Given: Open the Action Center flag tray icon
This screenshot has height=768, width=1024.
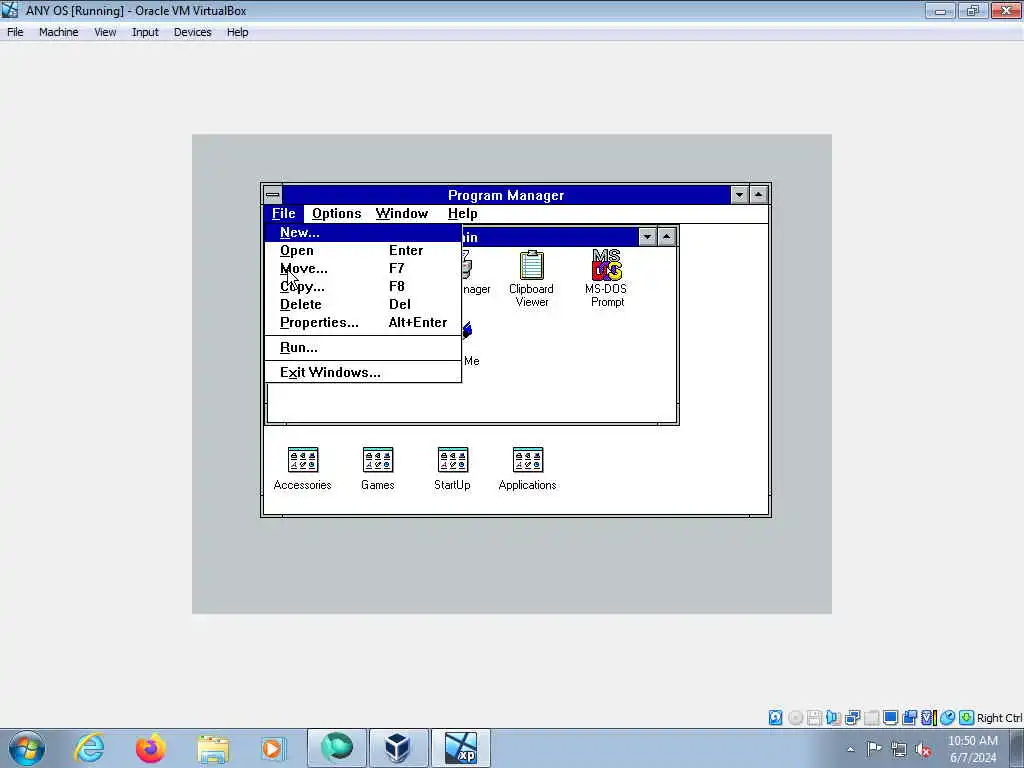Looking at the screenshot, I should click(x=874, y=749).
